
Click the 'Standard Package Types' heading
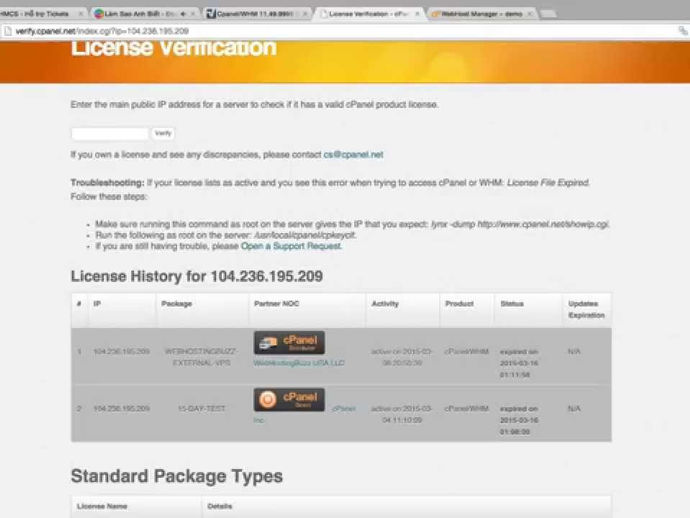pos(176,476)
